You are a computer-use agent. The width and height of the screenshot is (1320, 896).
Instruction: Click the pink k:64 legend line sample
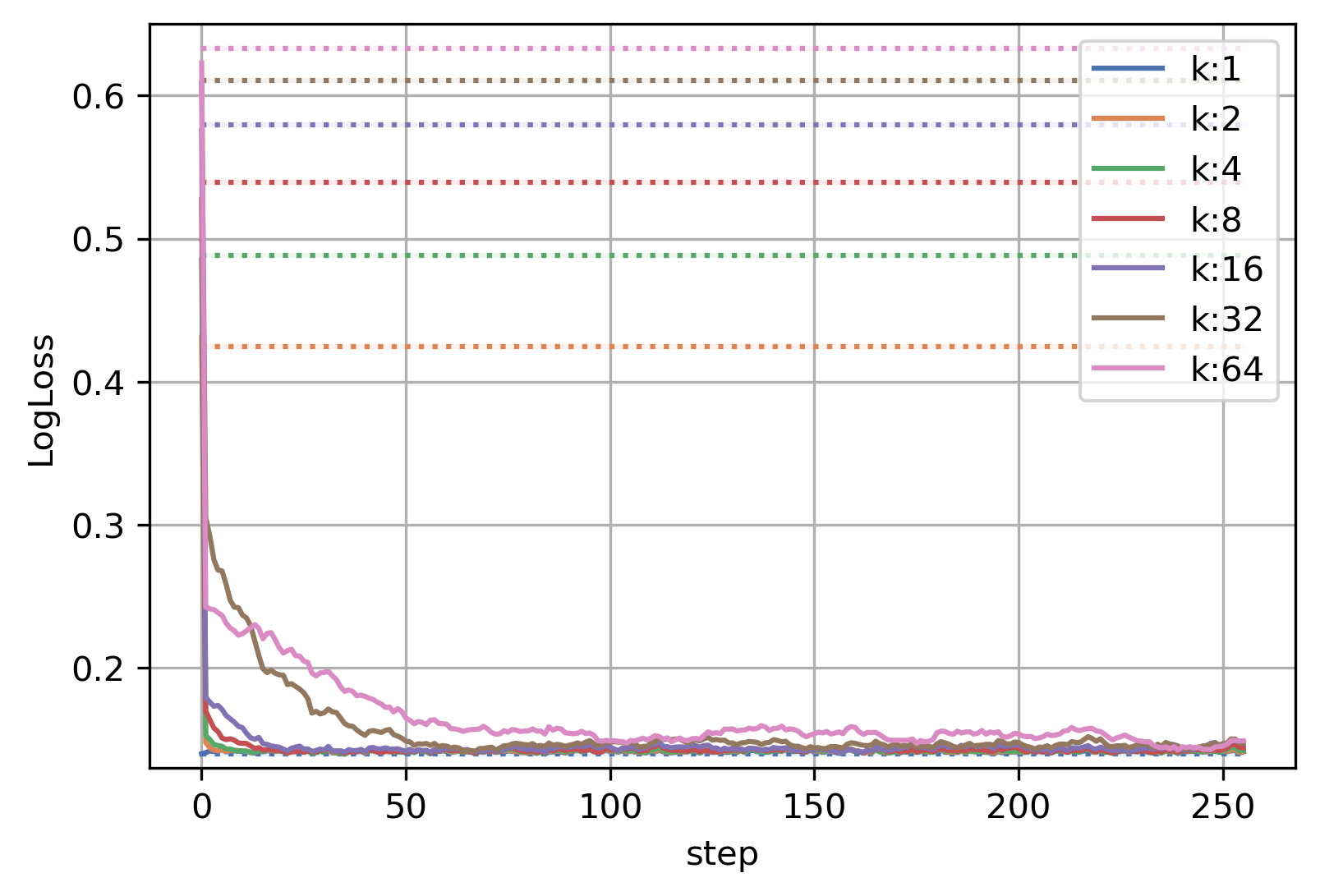[1129, 368]
